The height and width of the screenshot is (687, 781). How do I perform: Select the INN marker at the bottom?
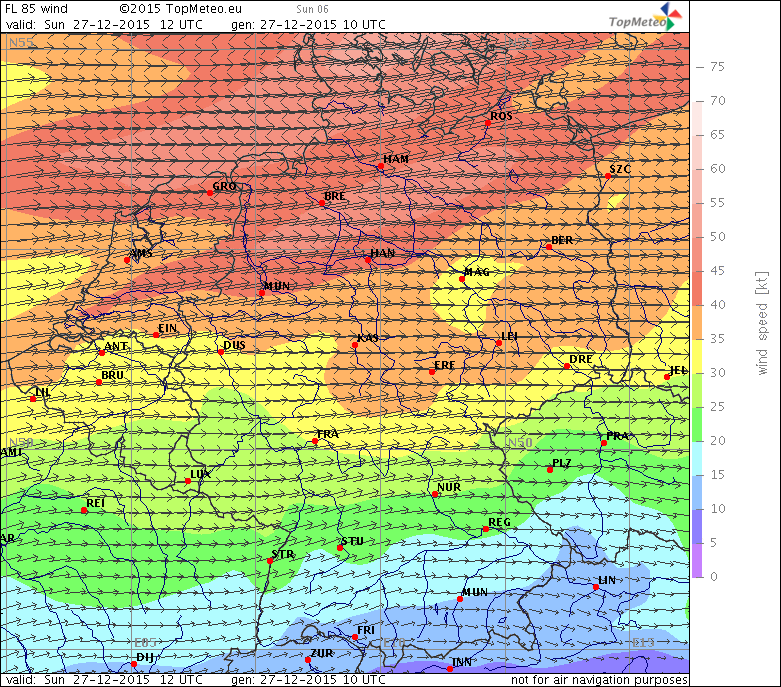point(450,668)
